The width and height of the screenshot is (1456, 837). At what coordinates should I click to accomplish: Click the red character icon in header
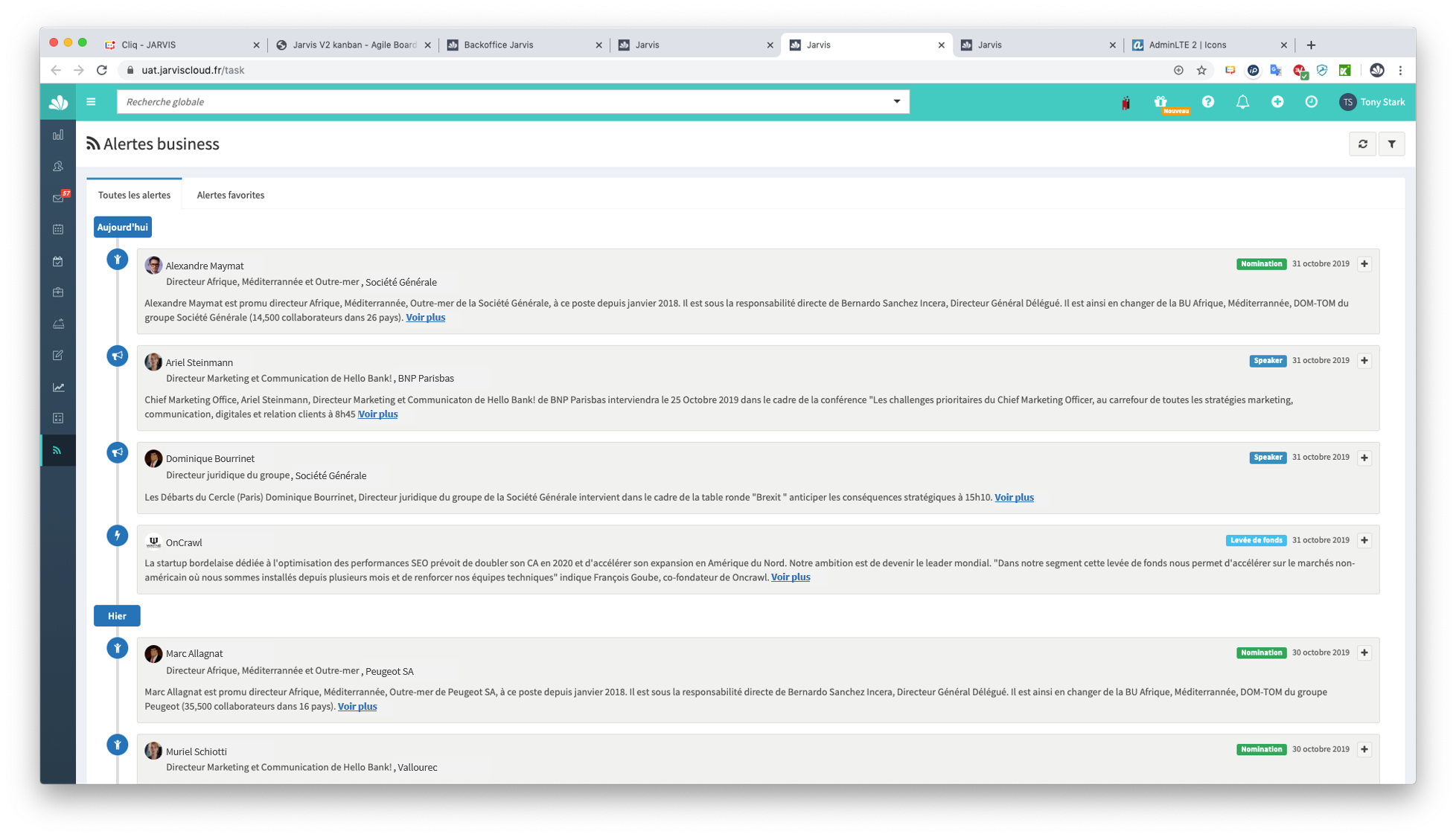[x=1125, y=103]
